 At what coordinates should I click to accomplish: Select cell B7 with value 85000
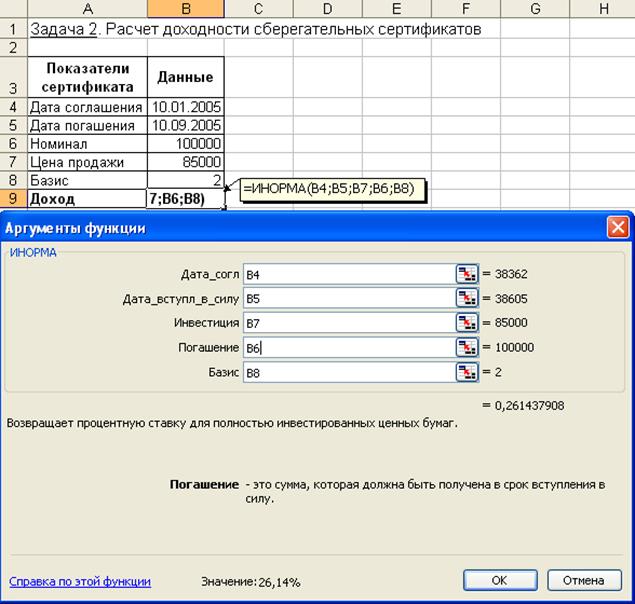coord(186,162)
